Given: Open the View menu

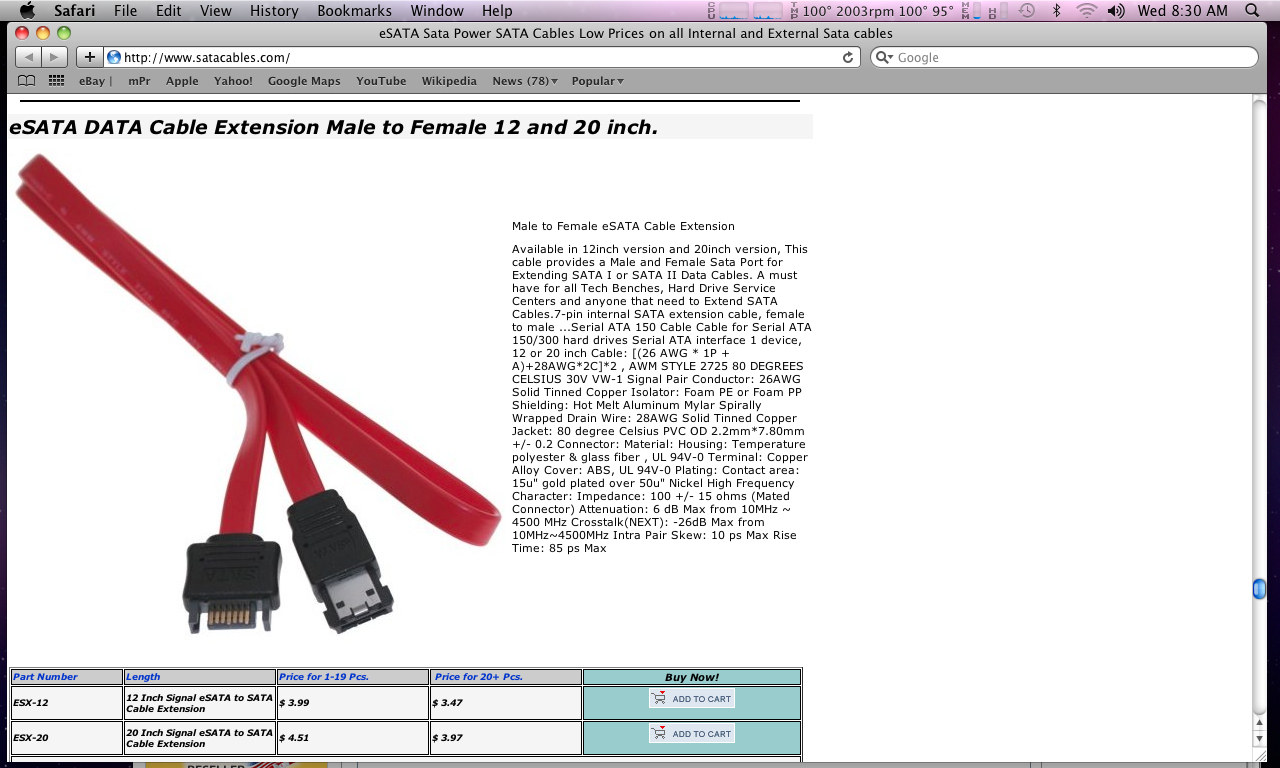Looking at the screenshot, I should [x=215, y=11].
